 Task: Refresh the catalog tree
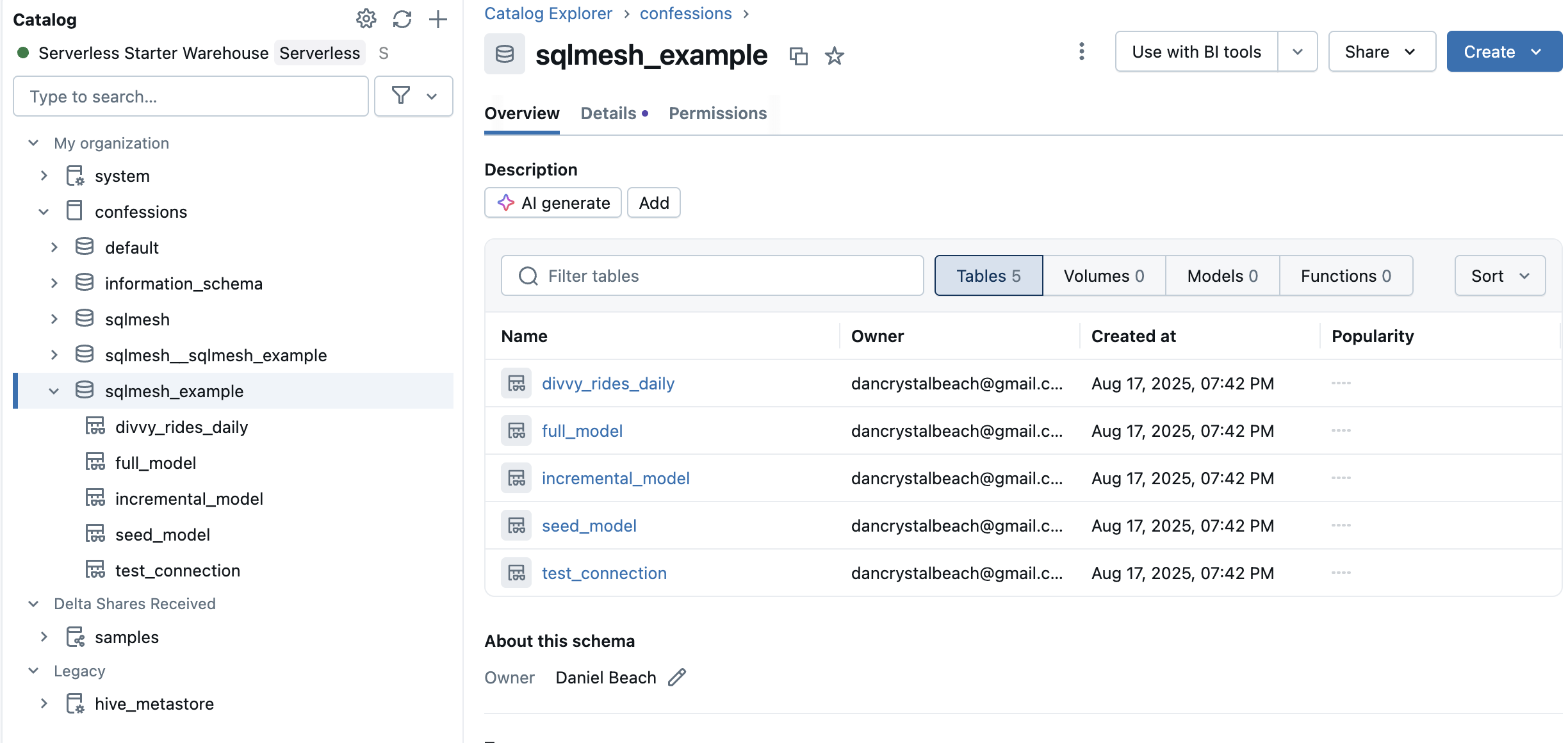pos(402,19)
